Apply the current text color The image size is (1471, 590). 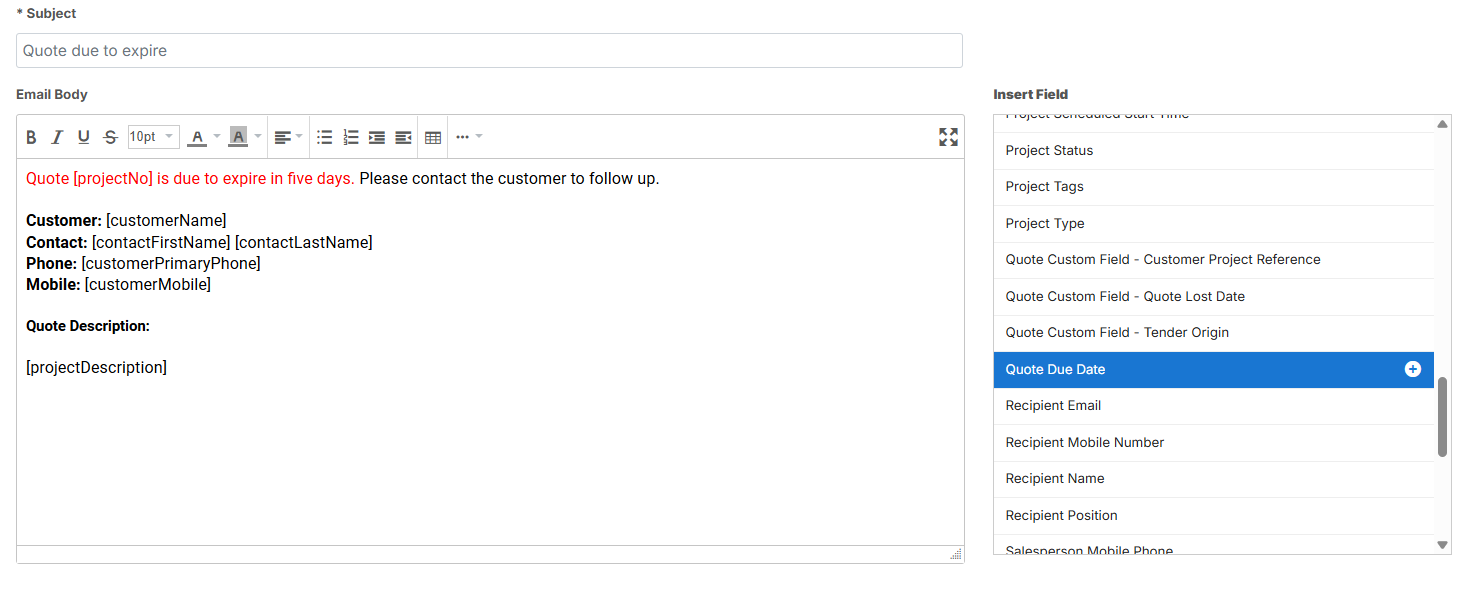(x=197, y=137)
